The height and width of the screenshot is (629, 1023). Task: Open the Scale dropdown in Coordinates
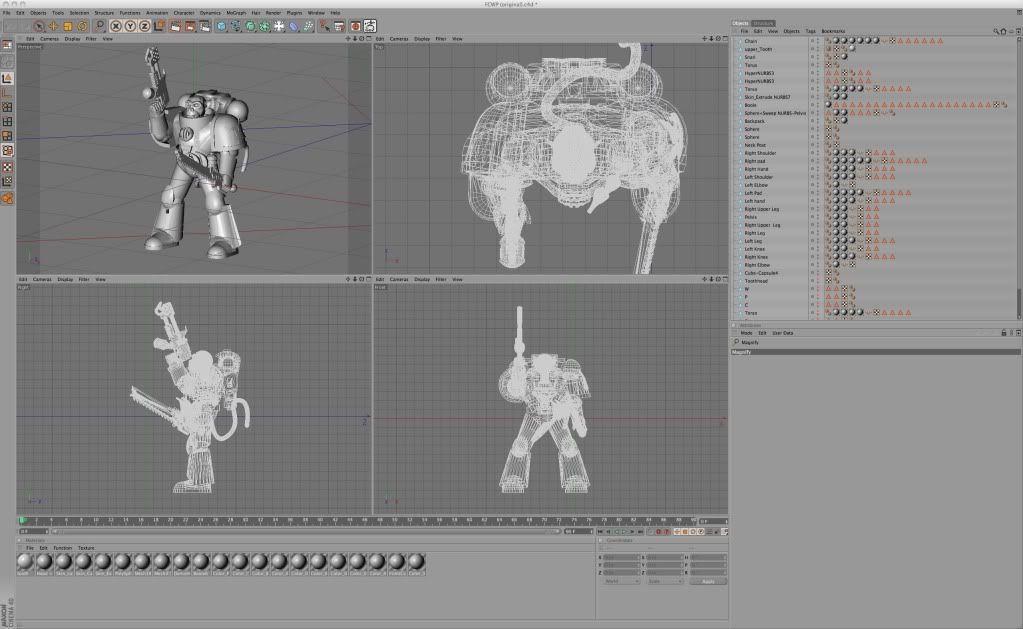point(664,581)
